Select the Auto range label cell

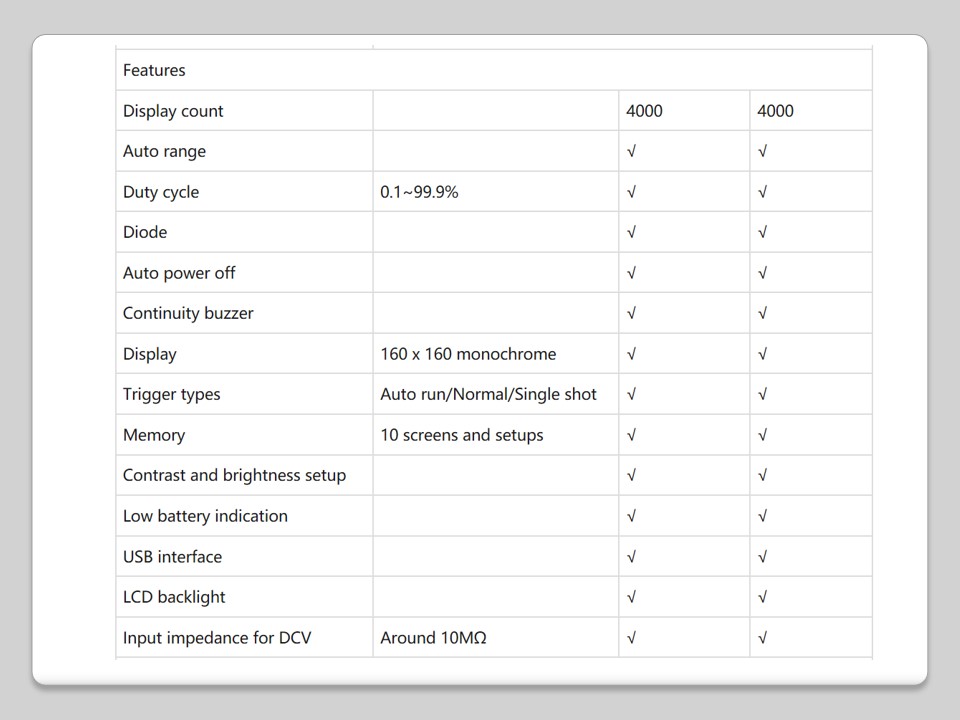point(164,151)
